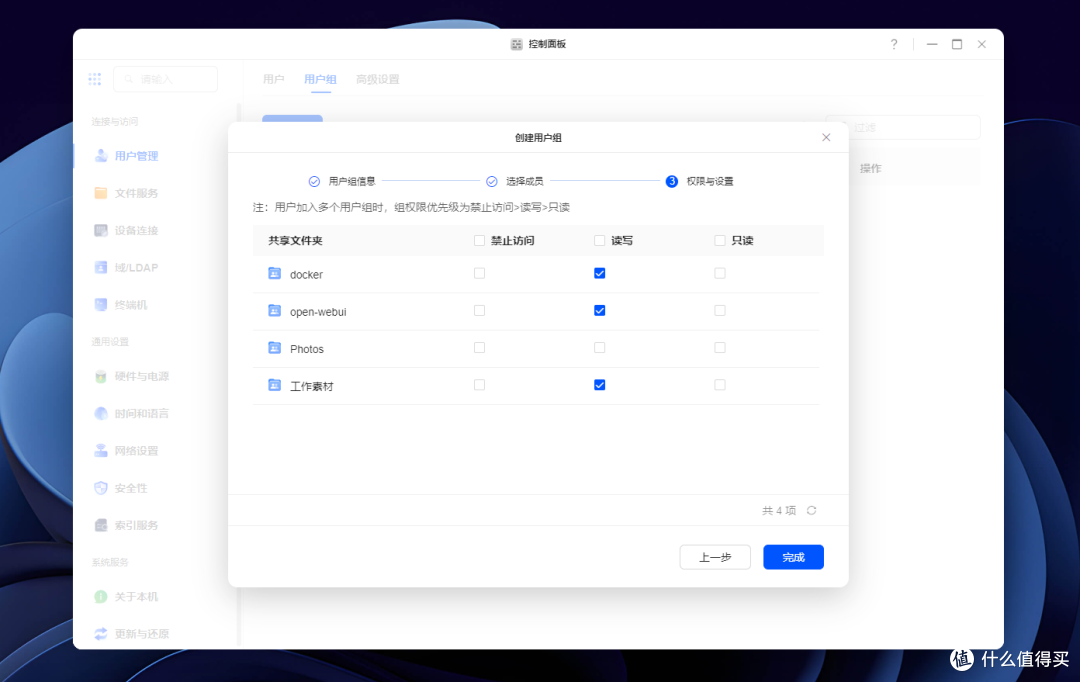This screenshot has width=1080, height=682.
Task: Uncheck 读写 for 工作素材
Action: click(599, 385)
